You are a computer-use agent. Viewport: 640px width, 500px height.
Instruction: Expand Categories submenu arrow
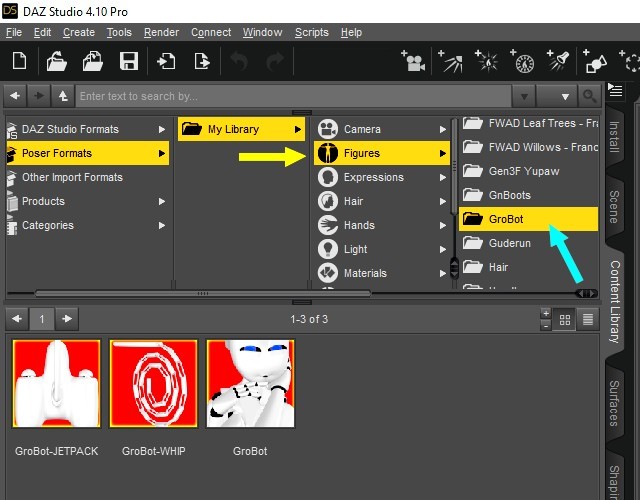[x=162, y=225]
